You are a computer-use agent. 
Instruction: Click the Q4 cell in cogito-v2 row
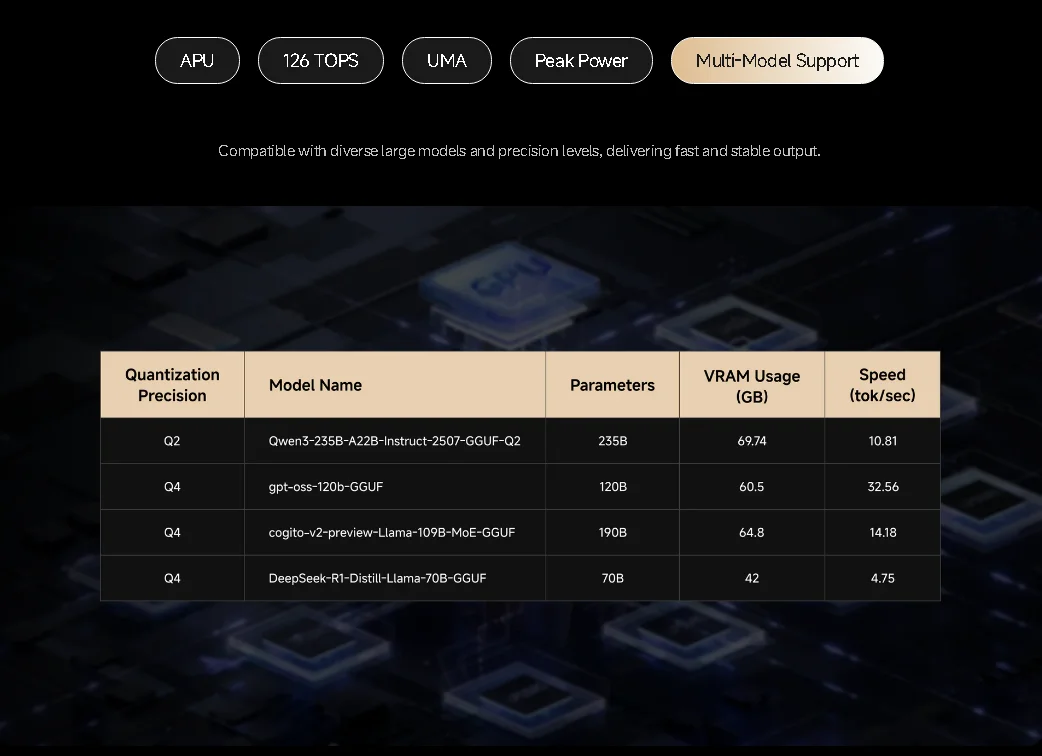tap(172, 532)
